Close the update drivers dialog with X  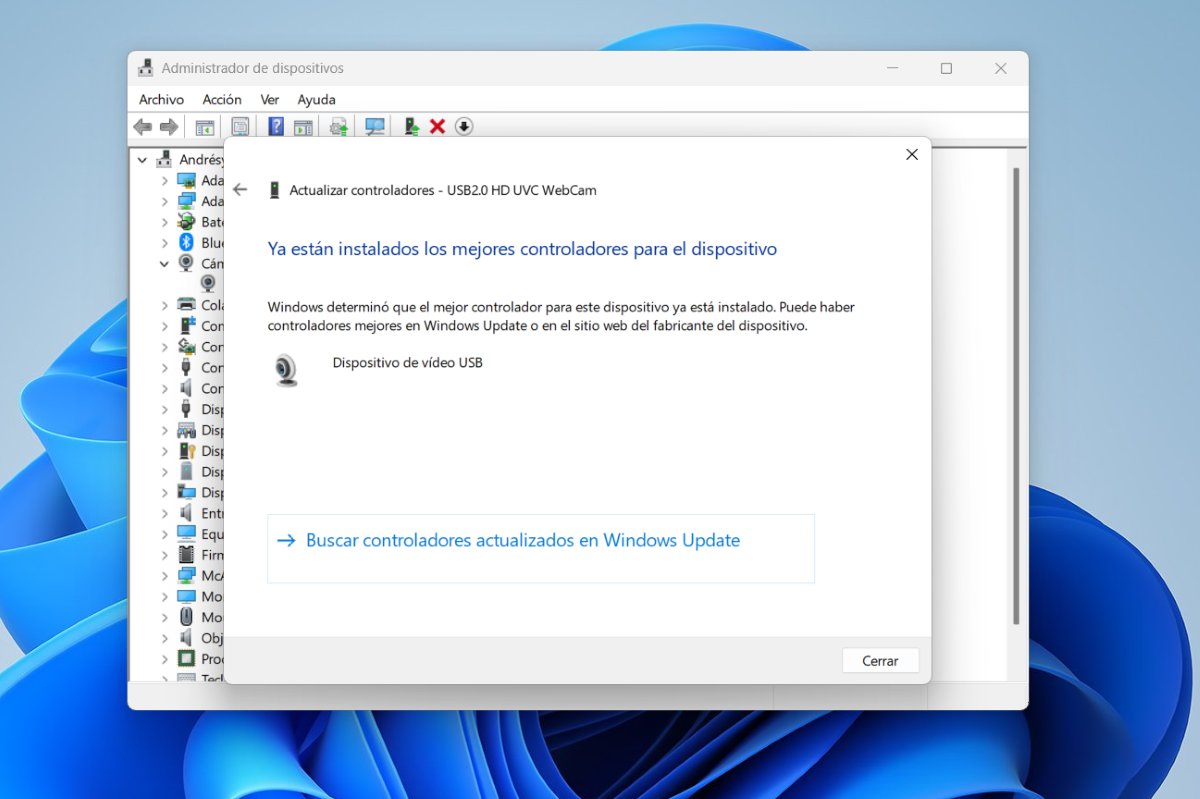911,155
